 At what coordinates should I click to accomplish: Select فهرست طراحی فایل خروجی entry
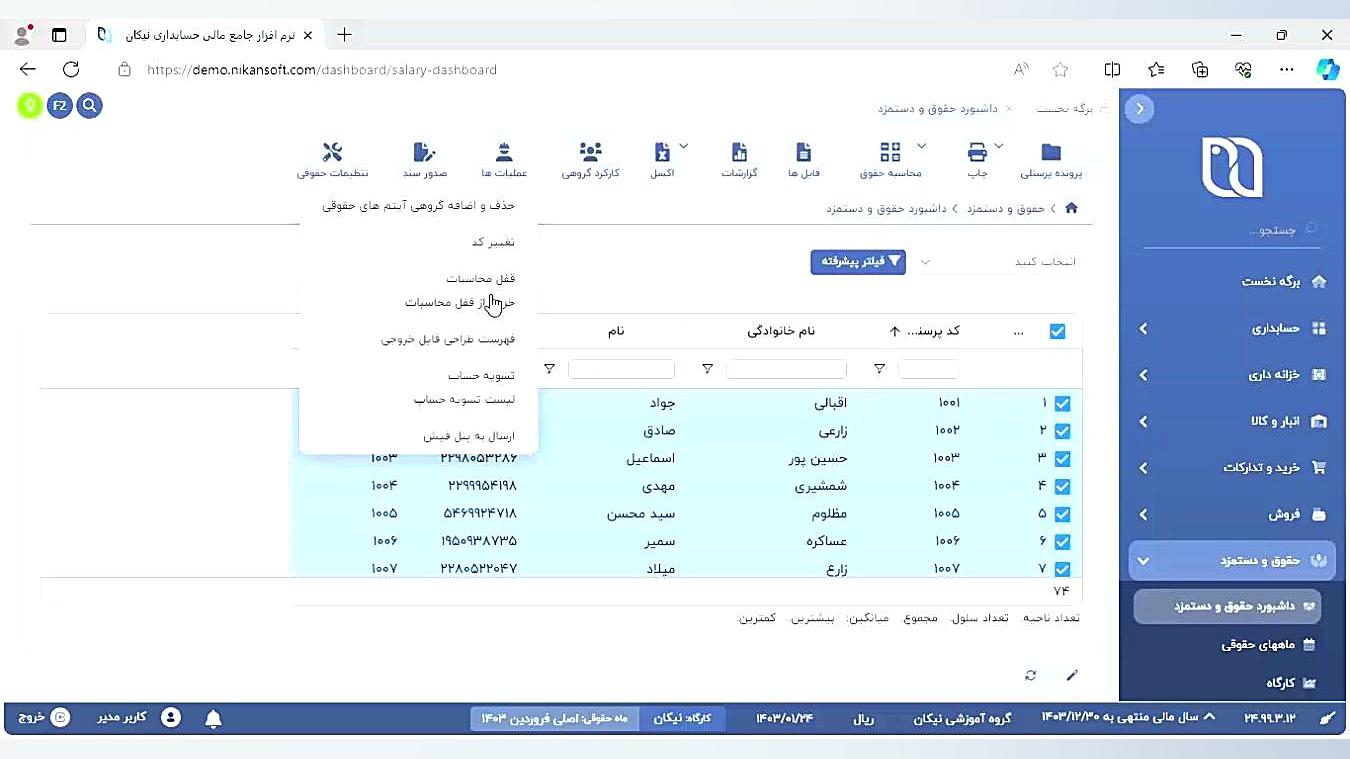point(447,339)
